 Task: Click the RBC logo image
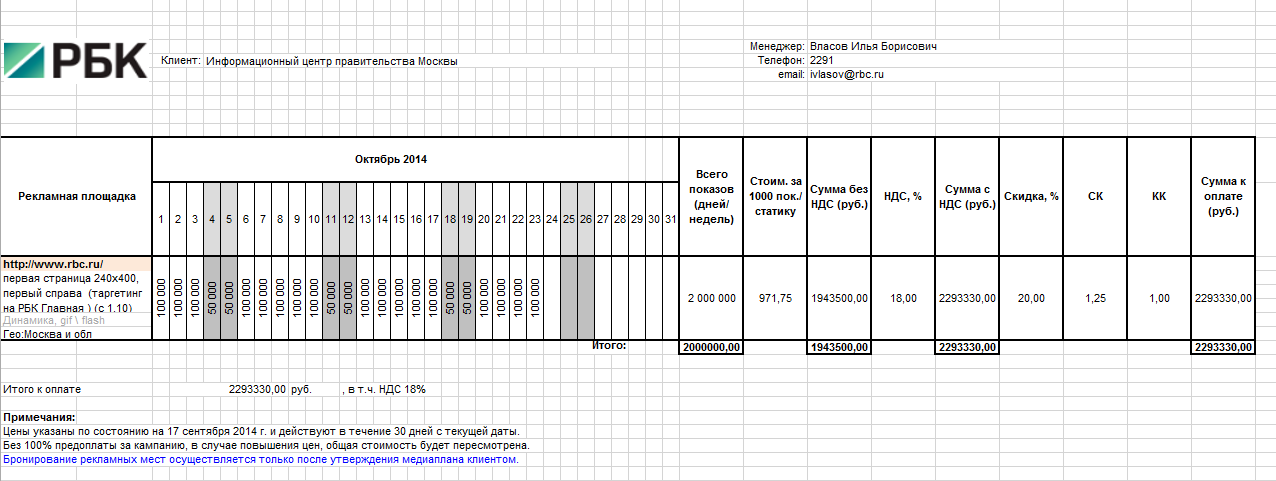(75, 60)
